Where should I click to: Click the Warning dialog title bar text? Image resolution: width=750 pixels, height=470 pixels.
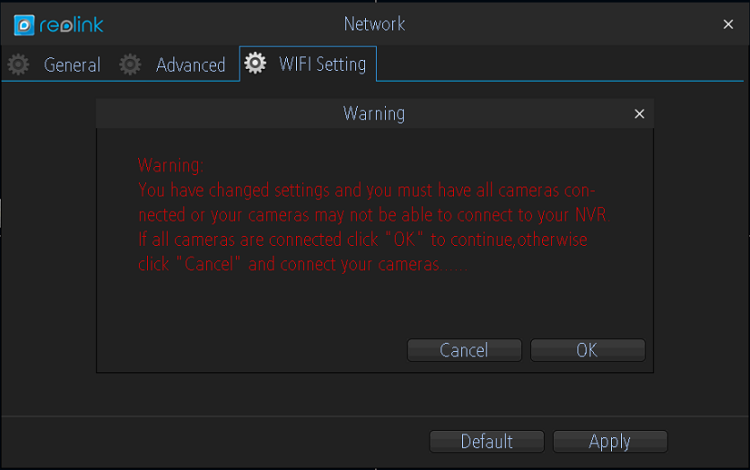click(x=374, y=114)
